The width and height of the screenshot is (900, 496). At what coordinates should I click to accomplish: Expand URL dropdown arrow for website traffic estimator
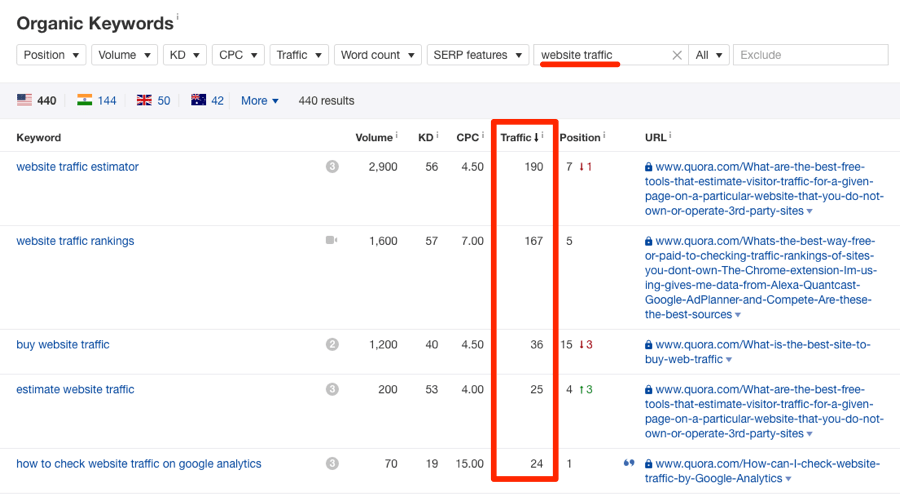tap(810, 211)
